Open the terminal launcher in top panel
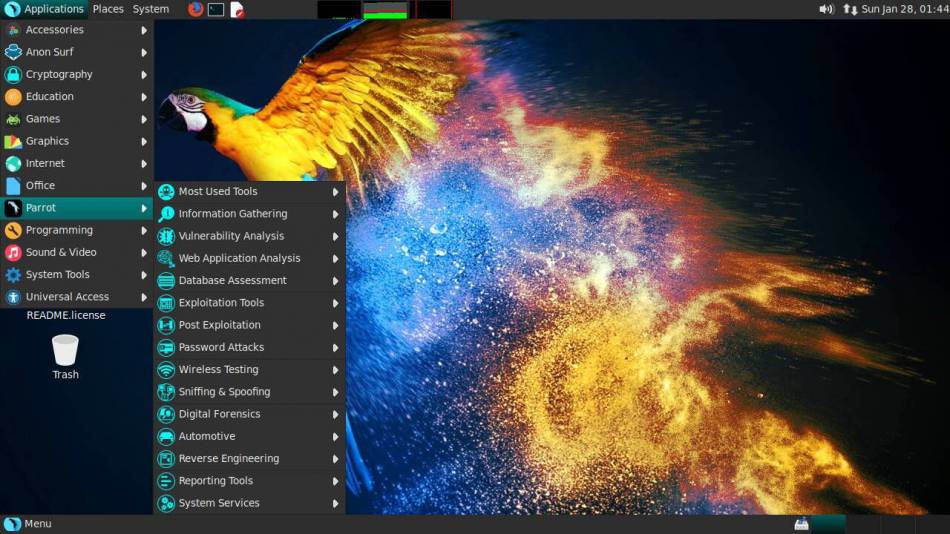 (216, 10)
